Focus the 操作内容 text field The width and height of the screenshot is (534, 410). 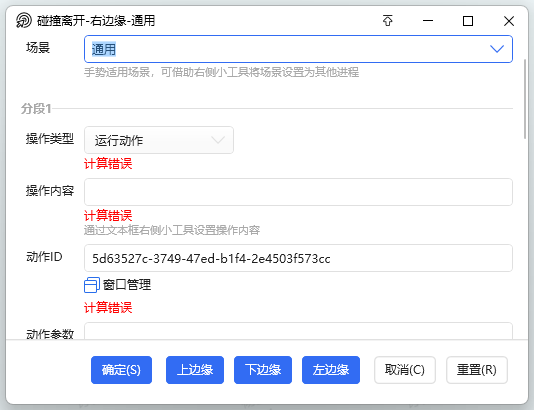pos(298,192)
